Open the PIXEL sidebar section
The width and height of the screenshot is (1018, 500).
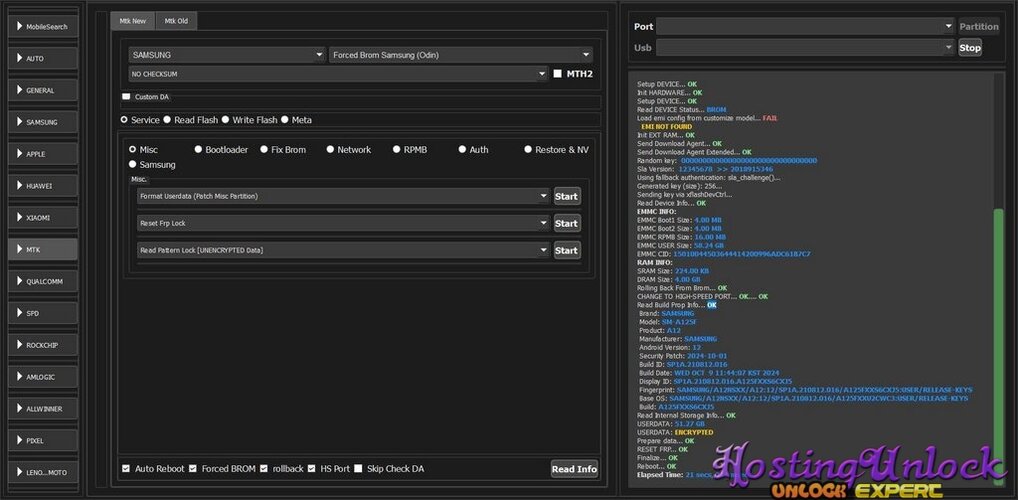tap(43, 440)
